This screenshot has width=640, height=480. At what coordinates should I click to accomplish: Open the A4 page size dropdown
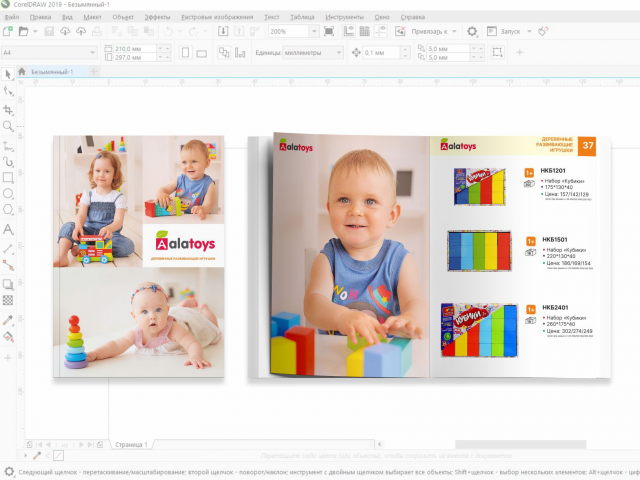click(49, 53)
